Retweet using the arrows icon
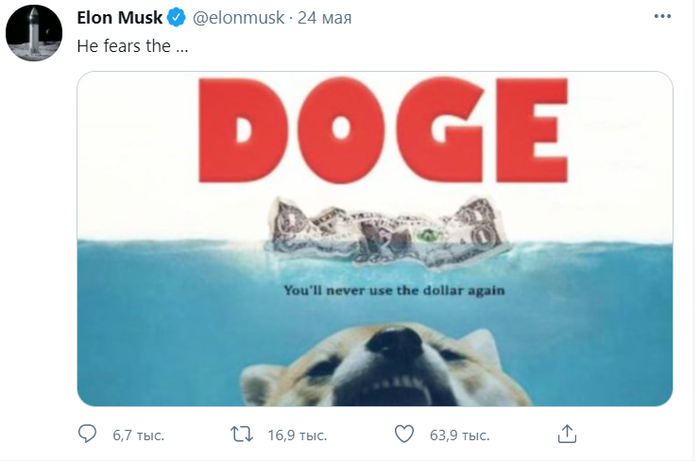The image size is (700, 461). point(241,434)
